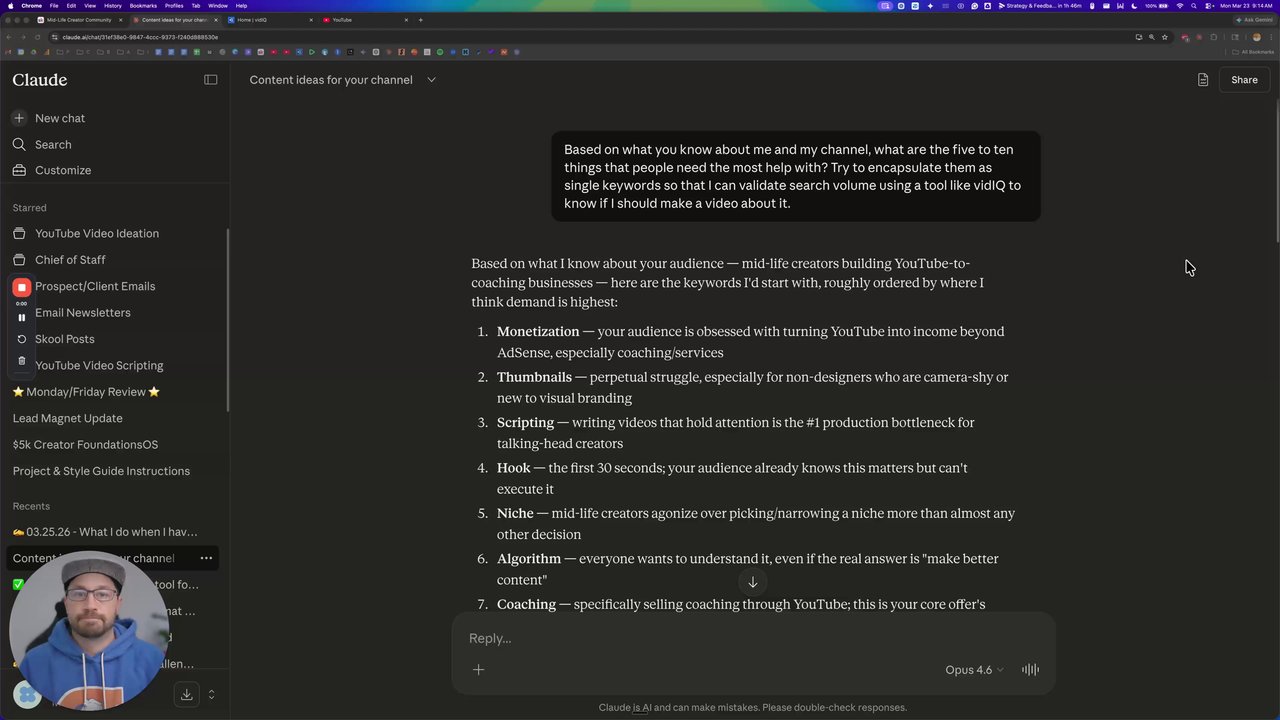
Task: Restart the recording using the circular arrow
Action: (22, 339)
